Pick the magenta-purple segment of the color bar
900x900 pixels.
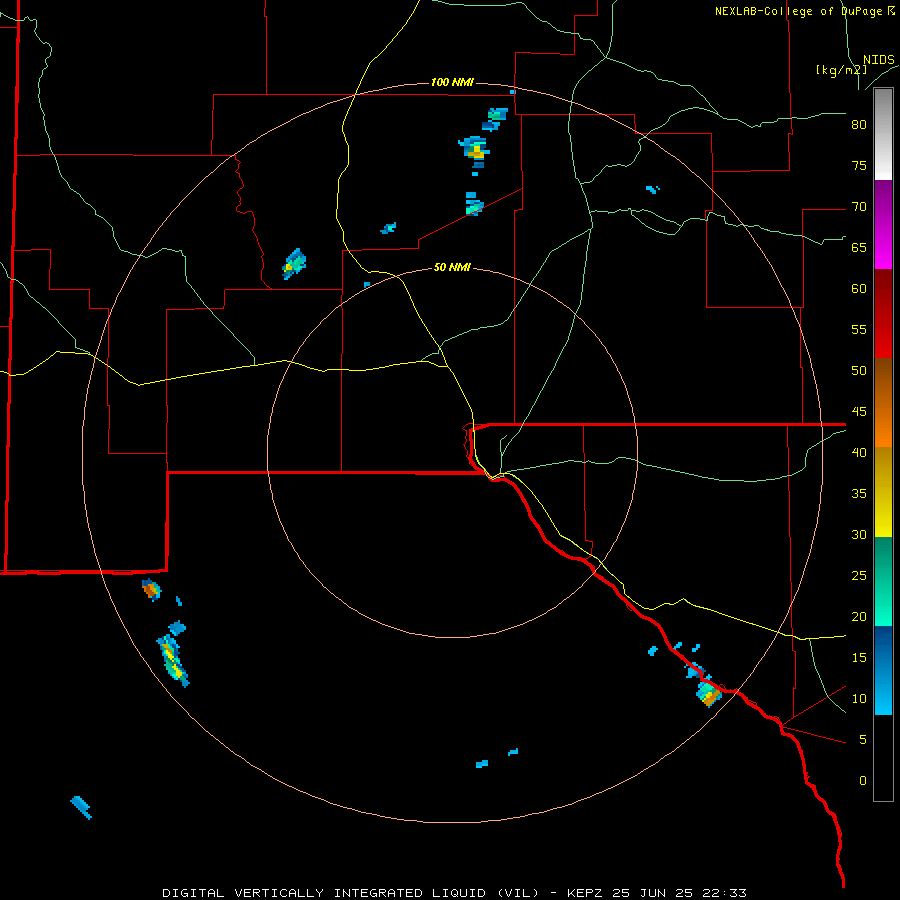tap(883, 224)
